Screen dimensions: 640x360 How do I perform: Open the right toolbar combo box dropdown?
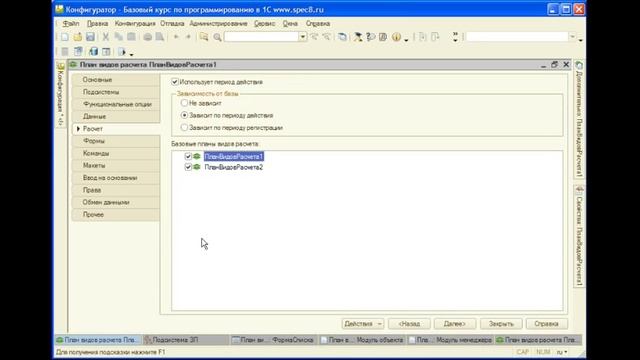tap(572, 37)
